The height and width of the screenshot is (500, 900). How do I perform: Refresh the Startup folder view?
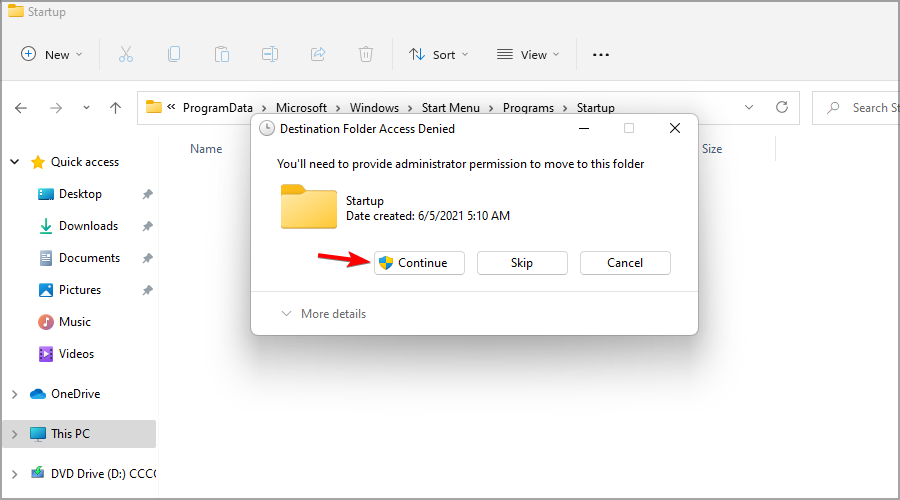click(782, 107)
